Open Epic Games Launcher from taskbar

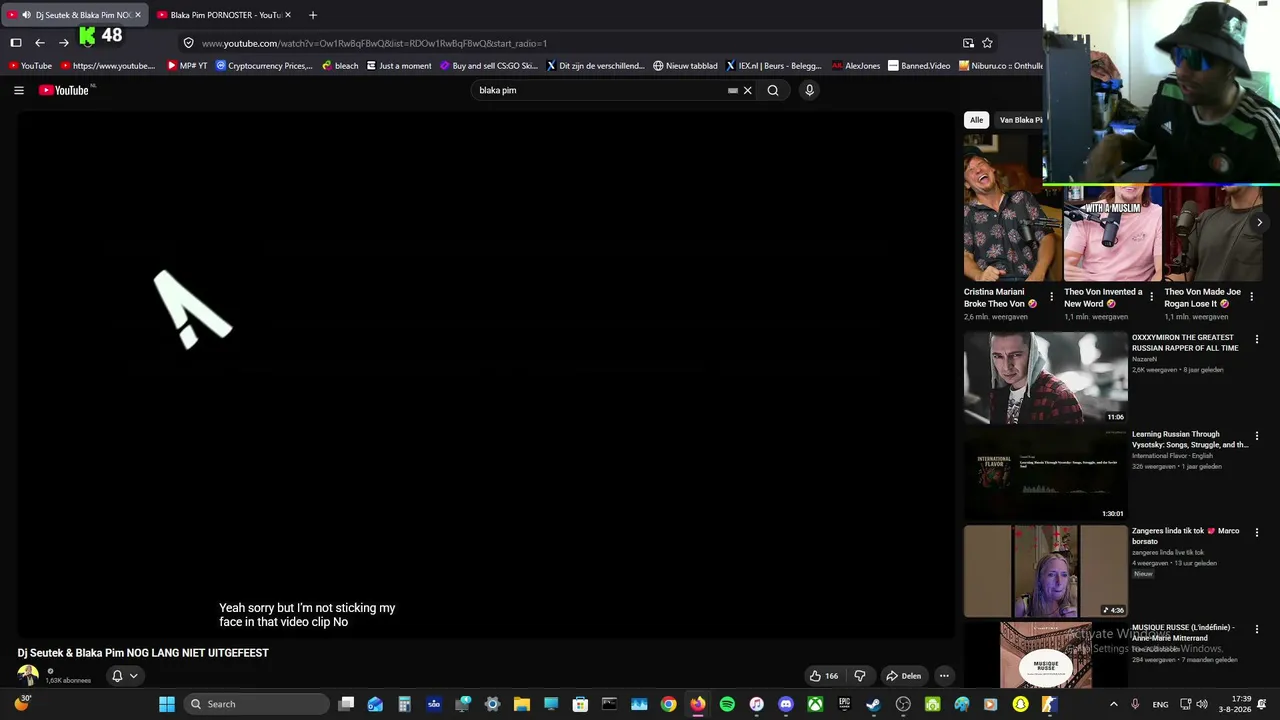click(845, 704)
